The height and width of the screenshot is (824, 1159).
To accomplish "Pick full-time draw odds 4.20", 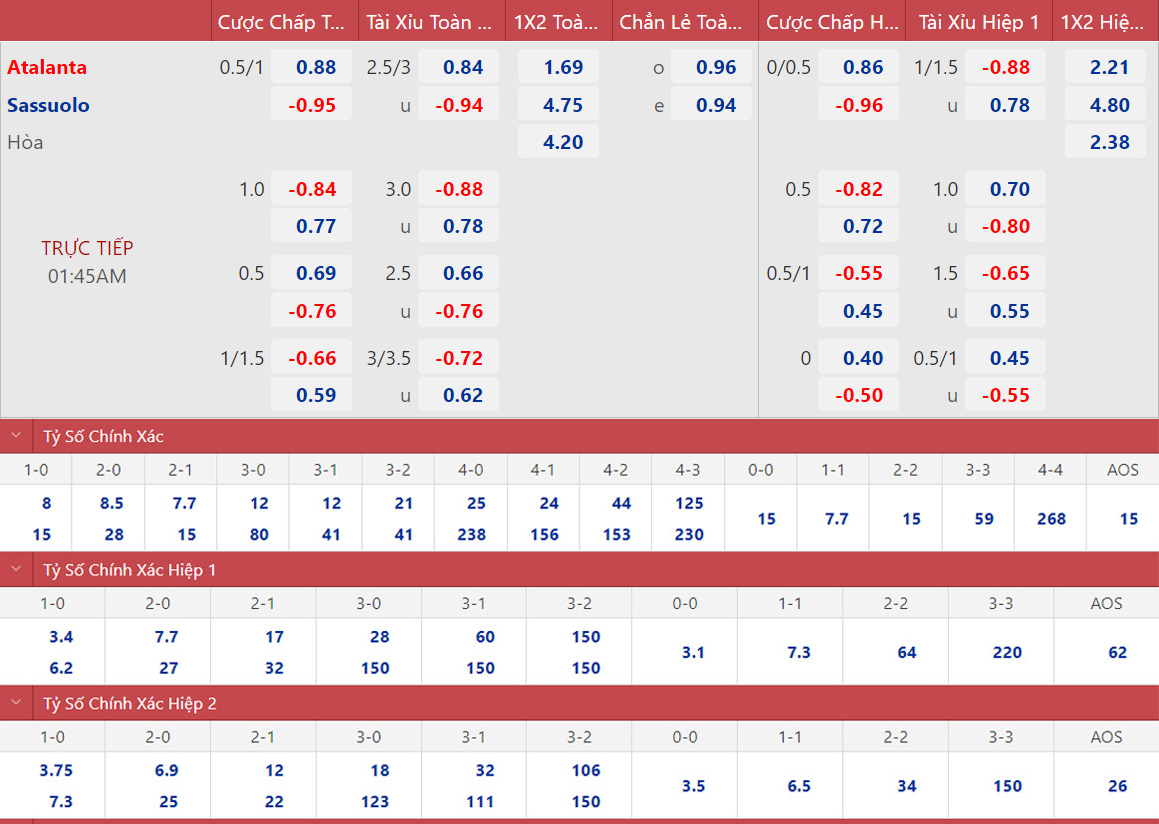I will pyautogui.click(x=558, y=142).
